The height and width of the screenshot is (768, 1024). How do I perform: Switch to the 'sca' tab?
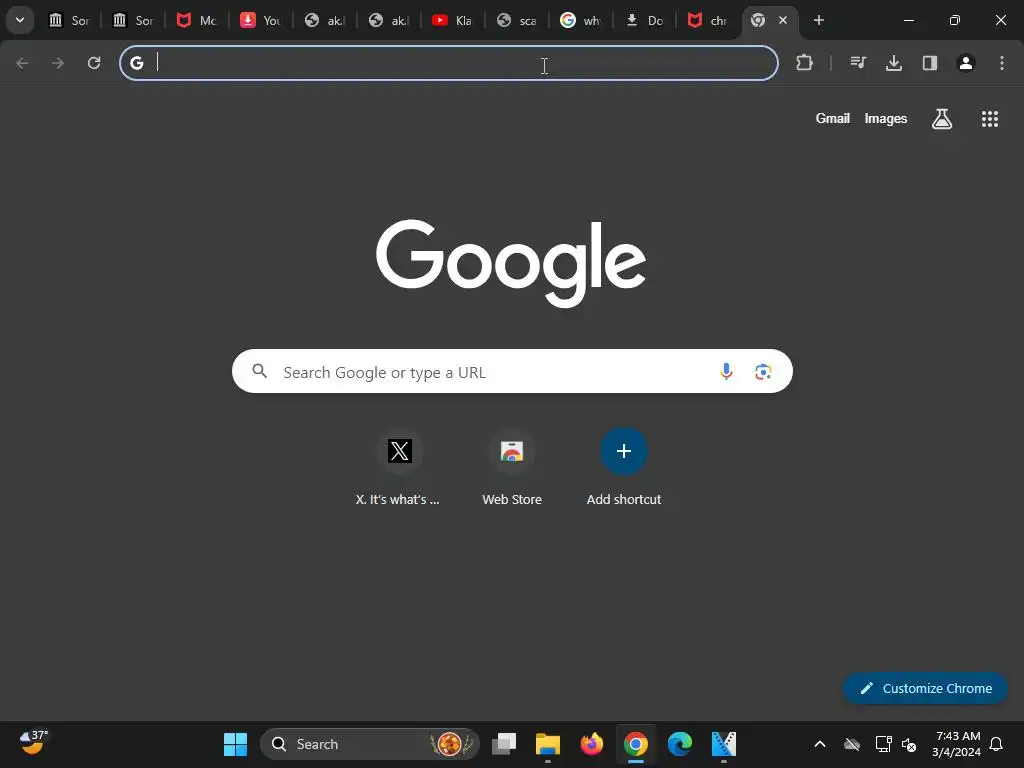[x=517, y=20]
